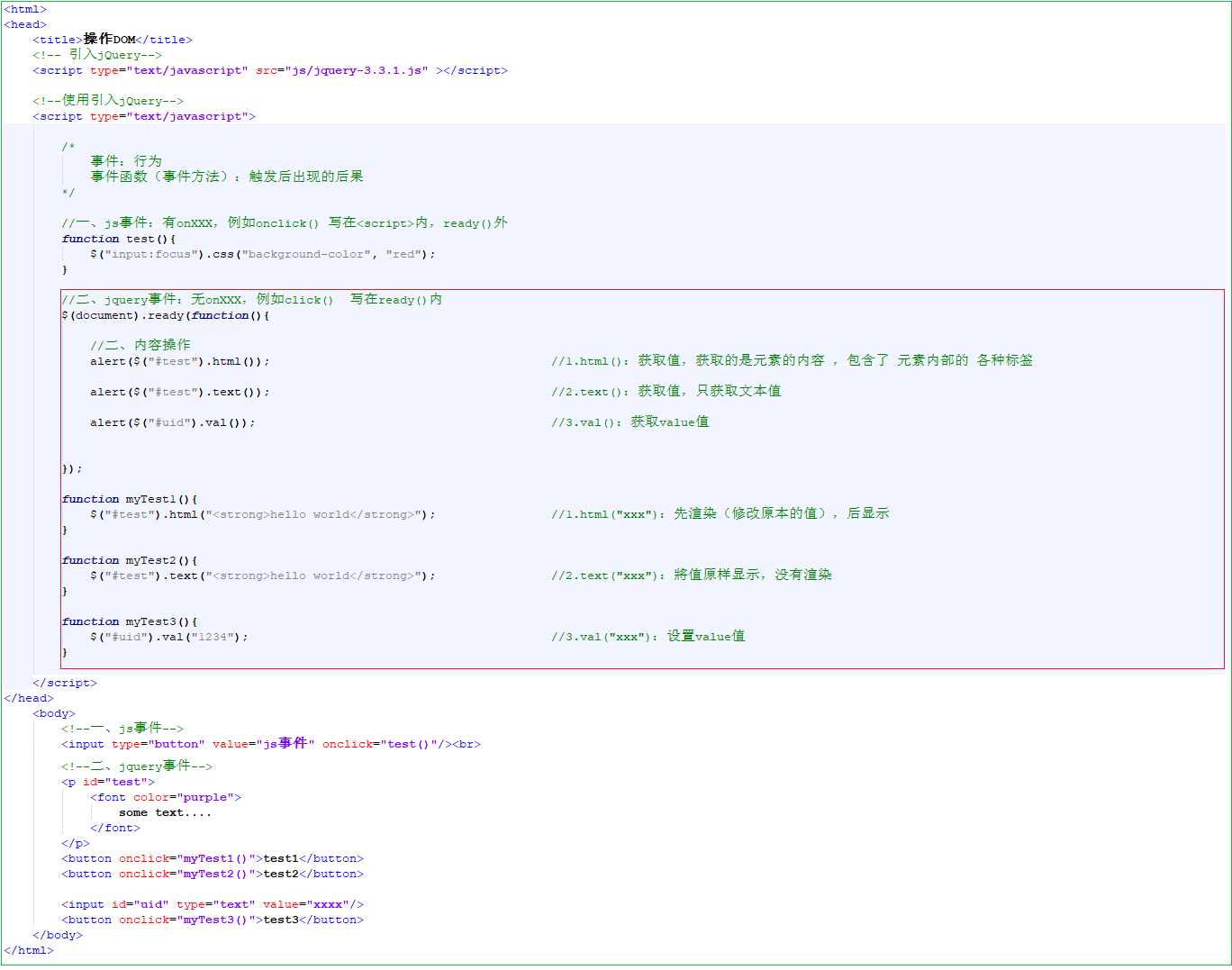
Task: Click the 'function myTest1()' declaration
Action: click(x=129, y=499)
